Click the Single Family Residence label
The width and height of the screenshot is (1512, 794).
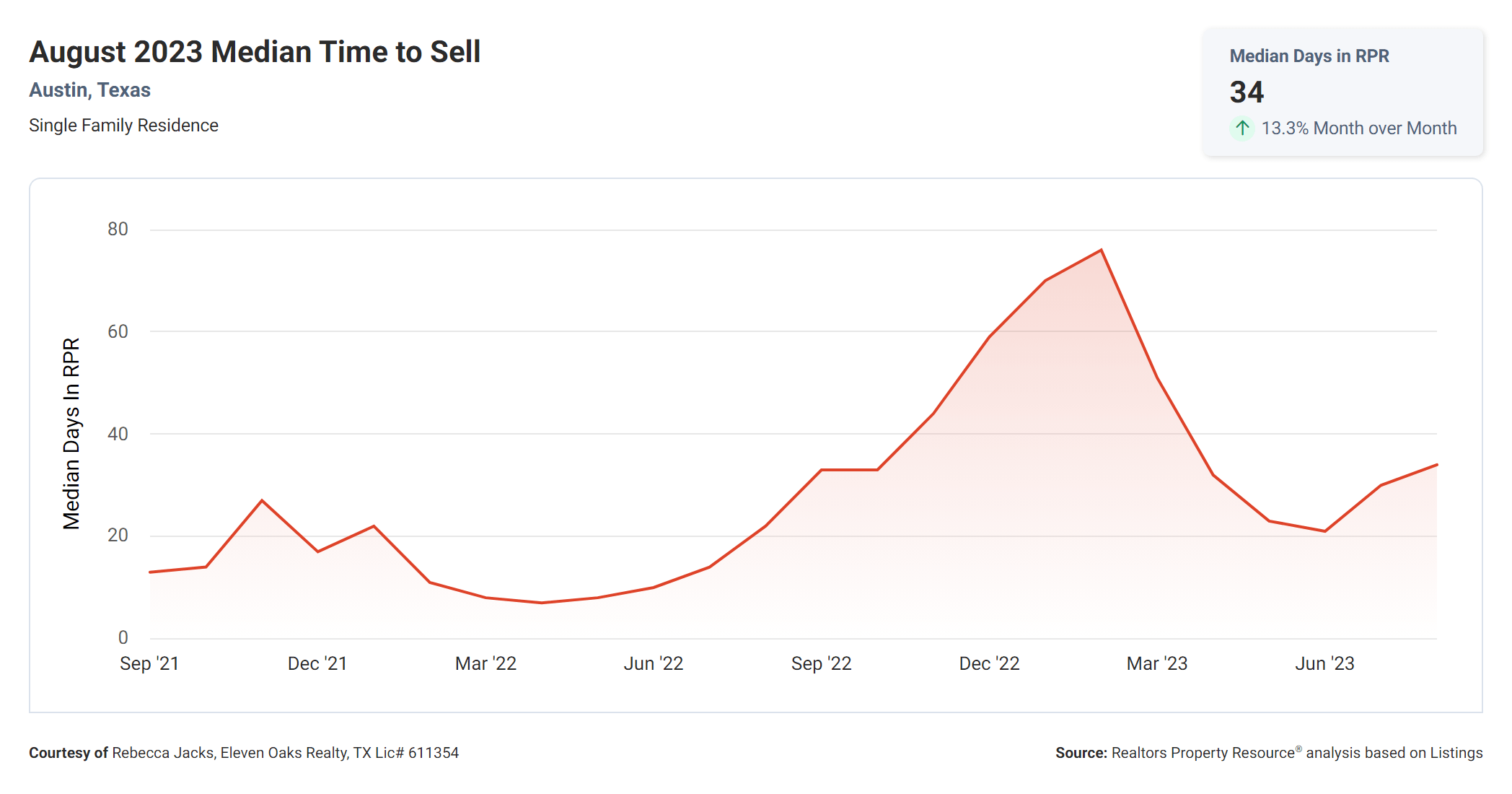click(x=123, y=126)
